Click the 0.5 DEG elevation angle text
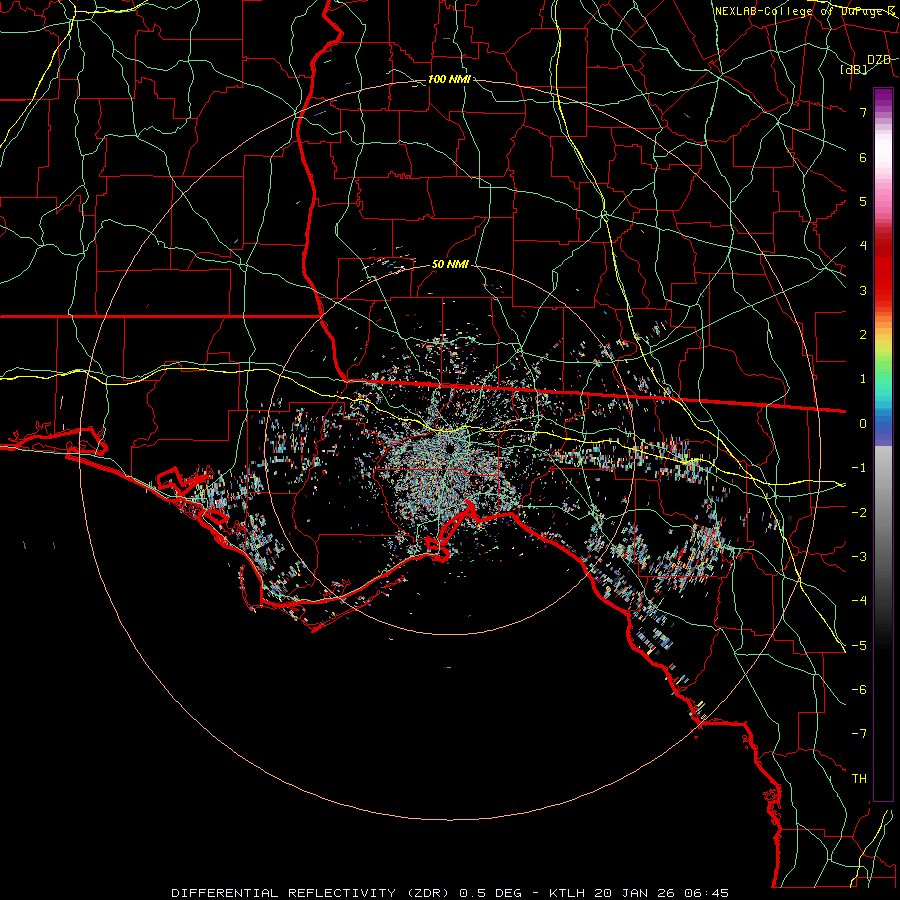This screenshot has width=900, height=900. pos(491,893)
